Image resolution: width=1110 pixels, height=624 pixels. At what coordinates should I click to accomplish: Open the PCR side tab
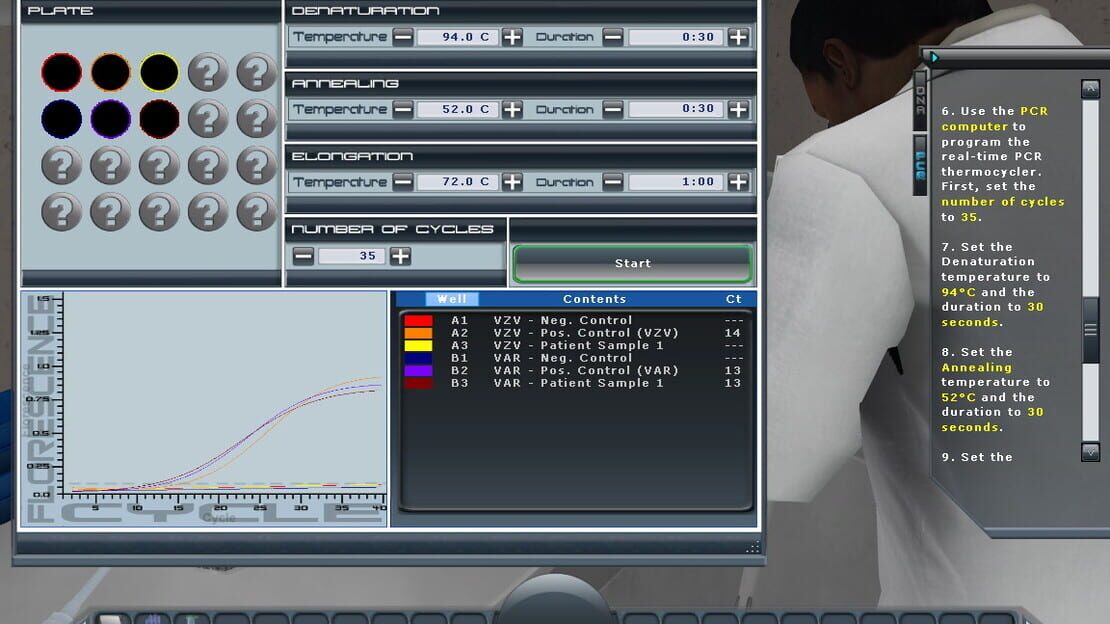point(920,166)
